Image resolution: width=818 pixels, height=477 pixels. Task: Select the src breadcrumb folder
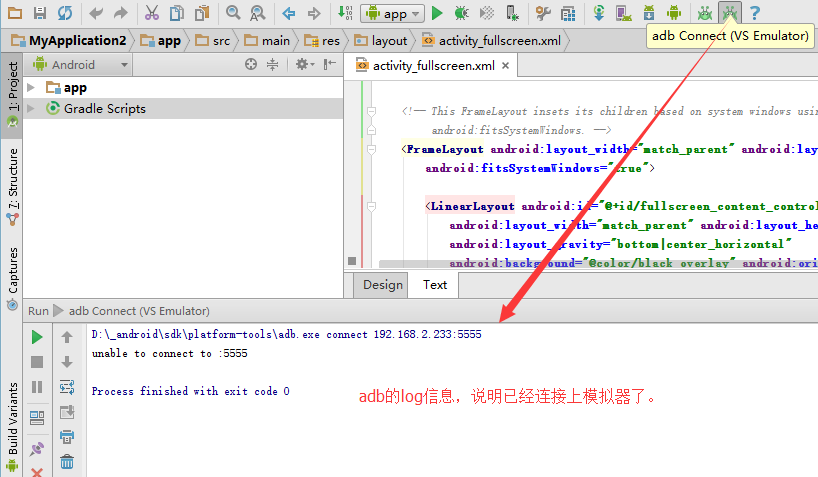[x=212, y=40]
